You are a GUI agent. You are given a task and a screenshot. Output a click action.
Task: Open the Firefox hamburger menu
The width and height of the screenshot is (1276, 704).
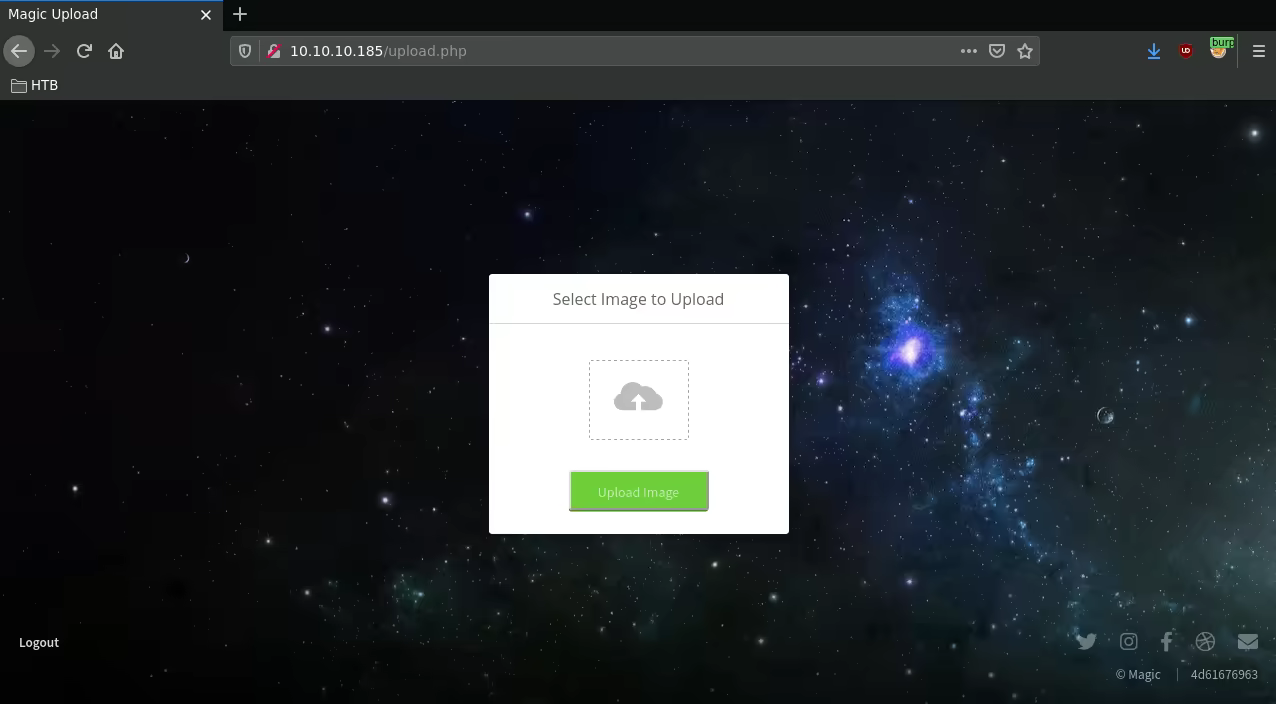tap(1258, 51)
